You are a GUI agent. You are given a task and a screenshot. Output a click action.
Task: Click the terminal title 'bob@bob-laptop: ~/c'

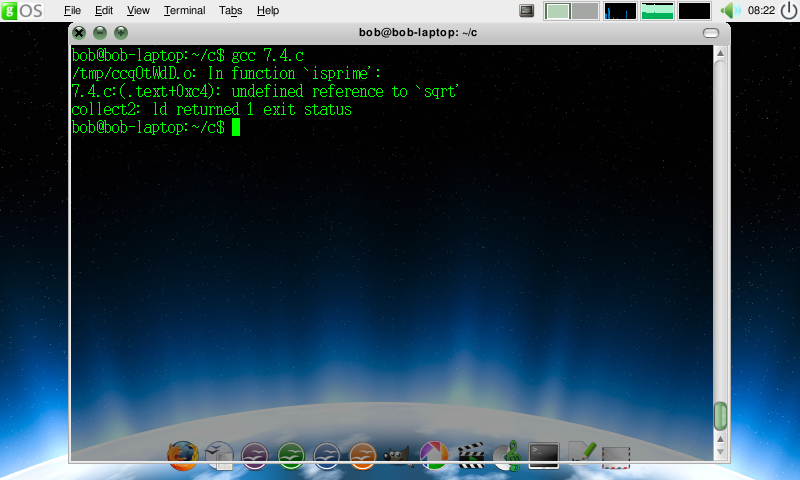(418, 33)
